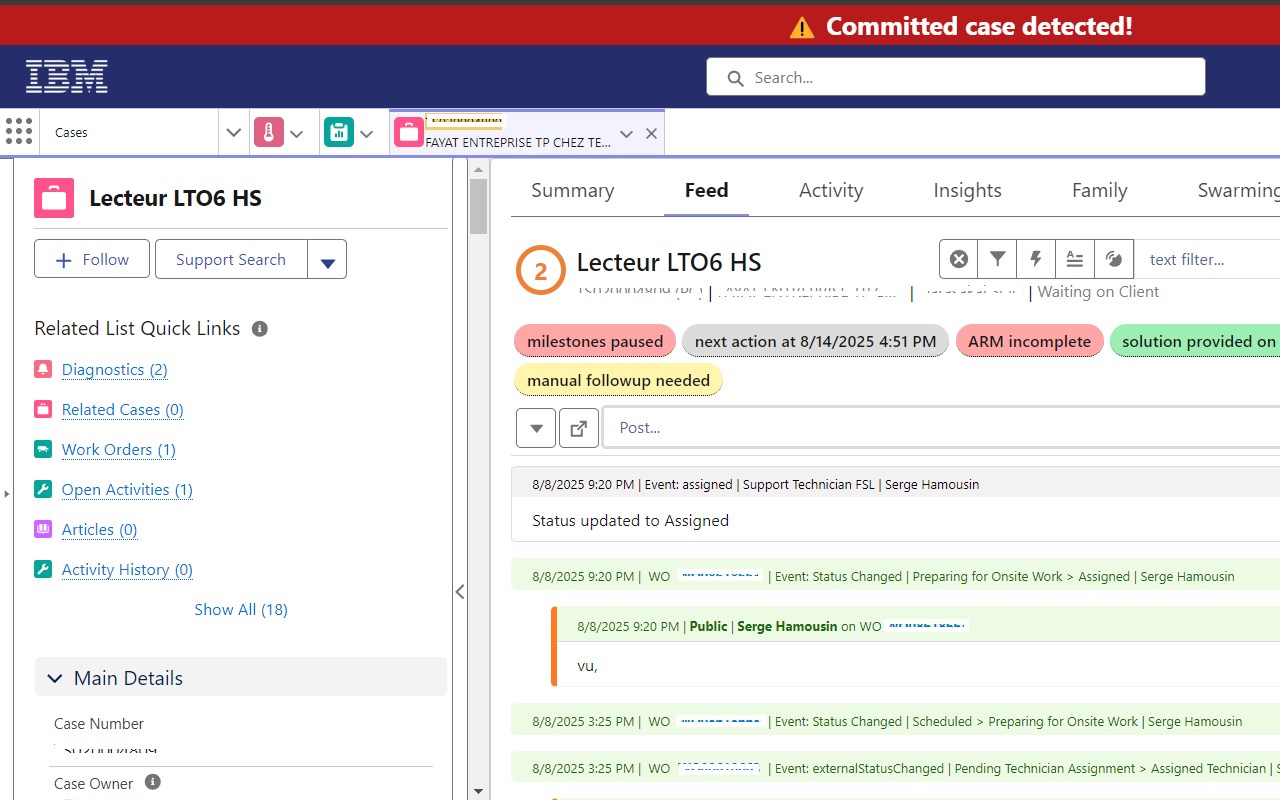The width and height of the screenshot is (1280, 800).
Task: Open the Open Activities (1) link
Action: pyautogui.click(x=127, y=489)
